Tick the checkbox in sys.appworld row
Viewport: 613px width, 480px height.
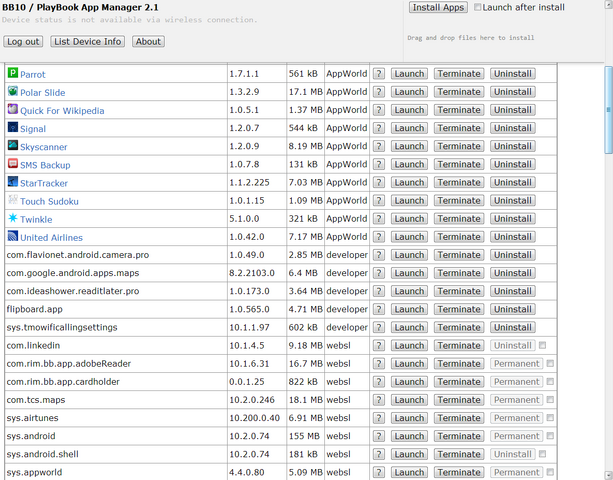click(550, 472)
